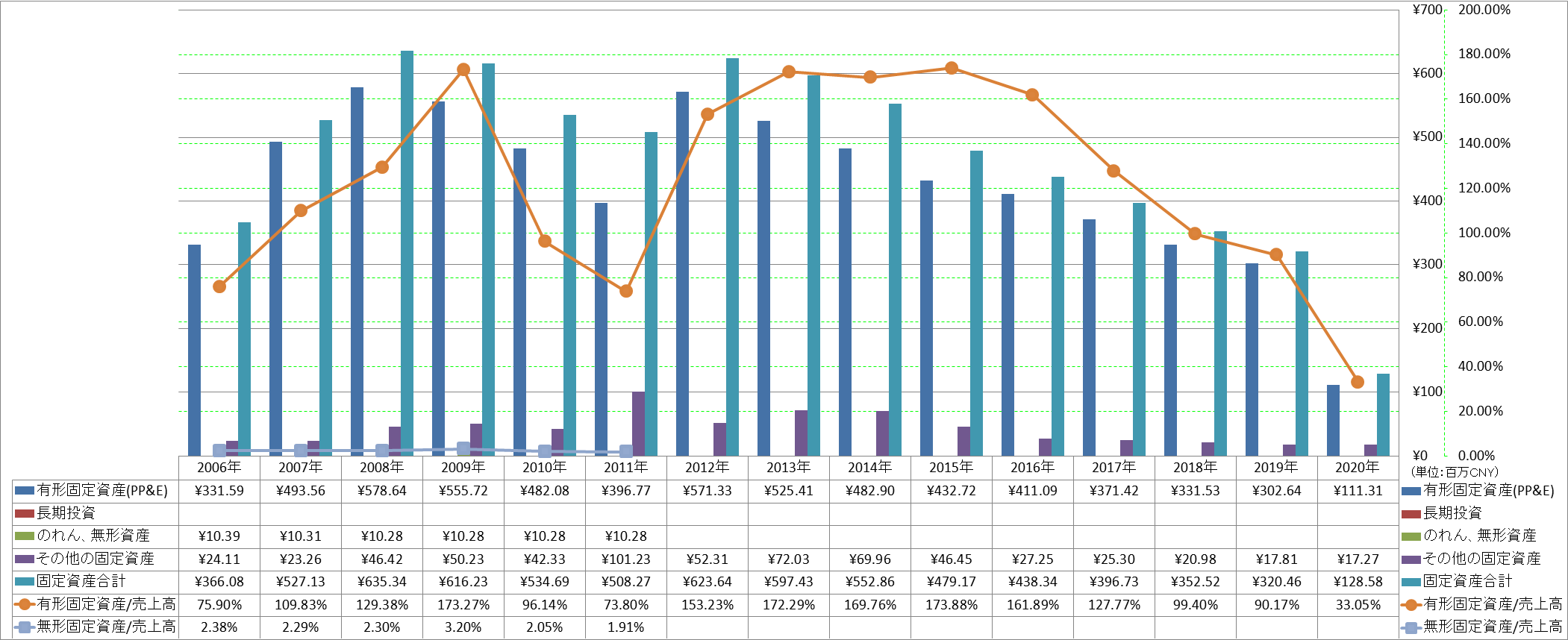Click the 2020年 column header

(1358, 467)
